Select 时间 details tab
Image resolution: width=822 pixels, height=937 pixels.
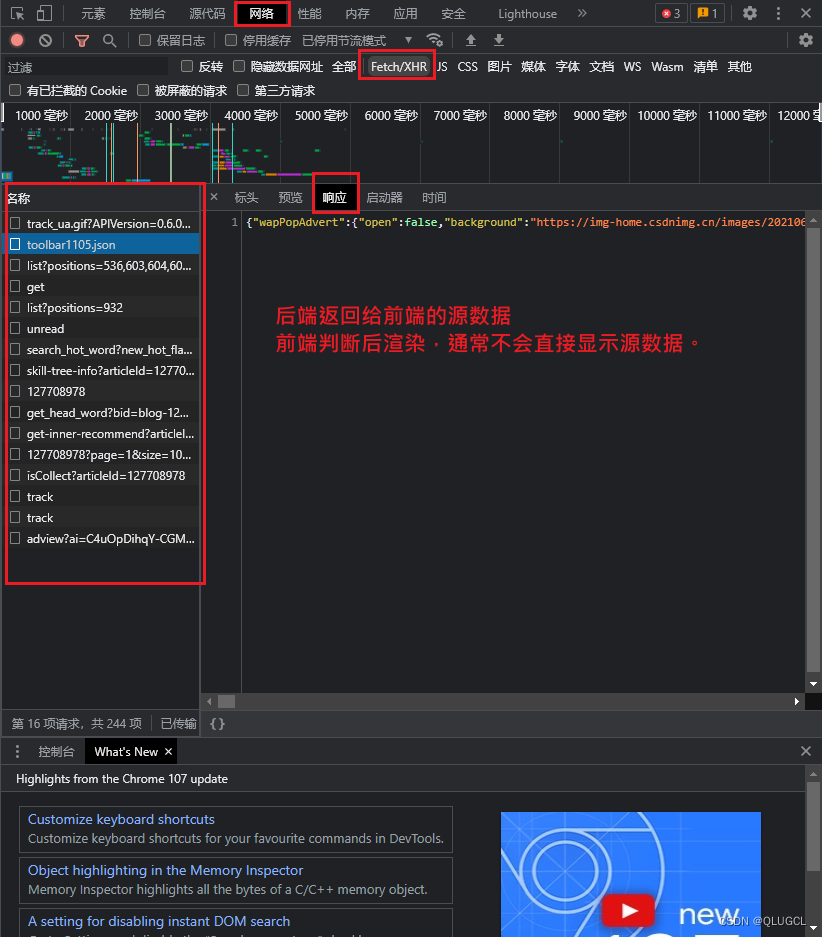(x=434, y=197)
